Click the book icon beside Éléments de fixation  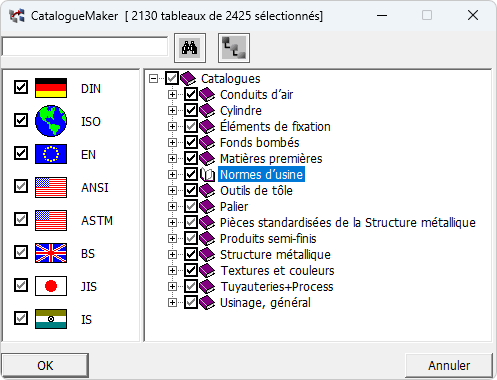[207, 126]
